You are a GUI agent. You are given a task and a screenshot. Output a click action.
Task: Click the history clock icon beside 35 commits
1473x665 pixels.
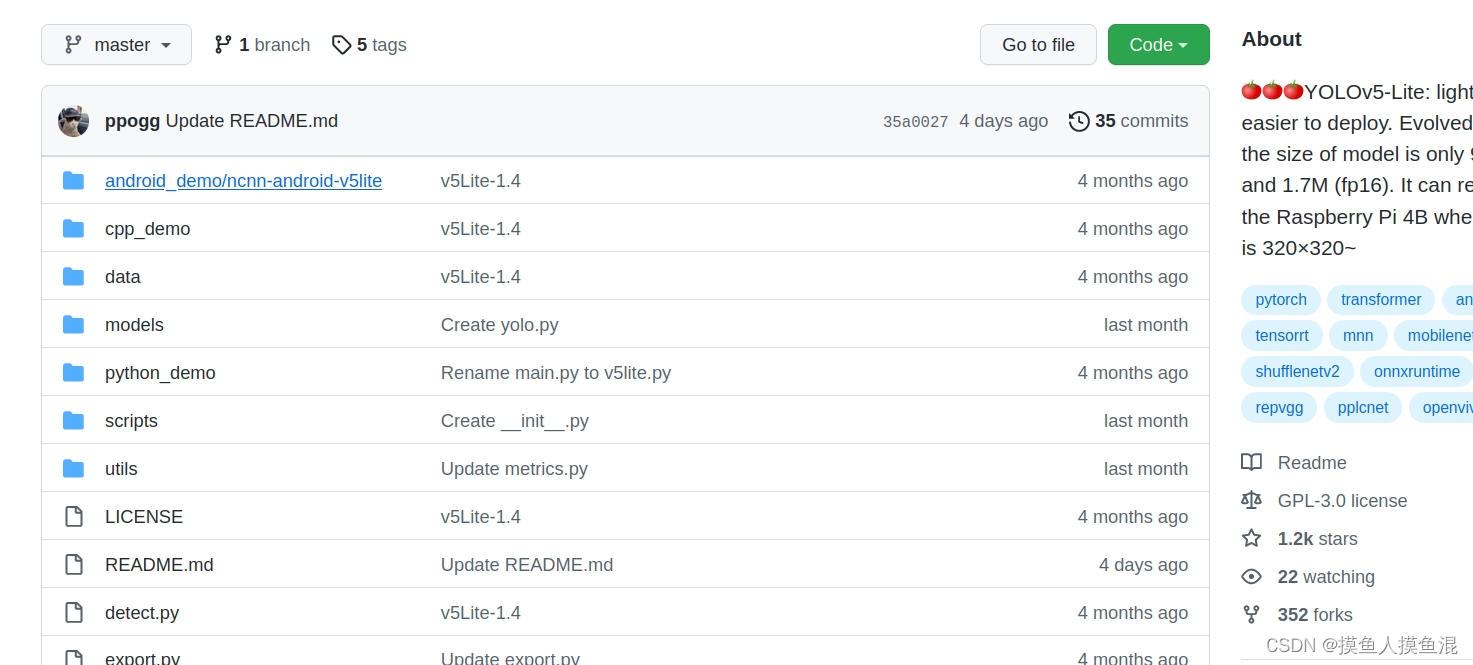1079,121
